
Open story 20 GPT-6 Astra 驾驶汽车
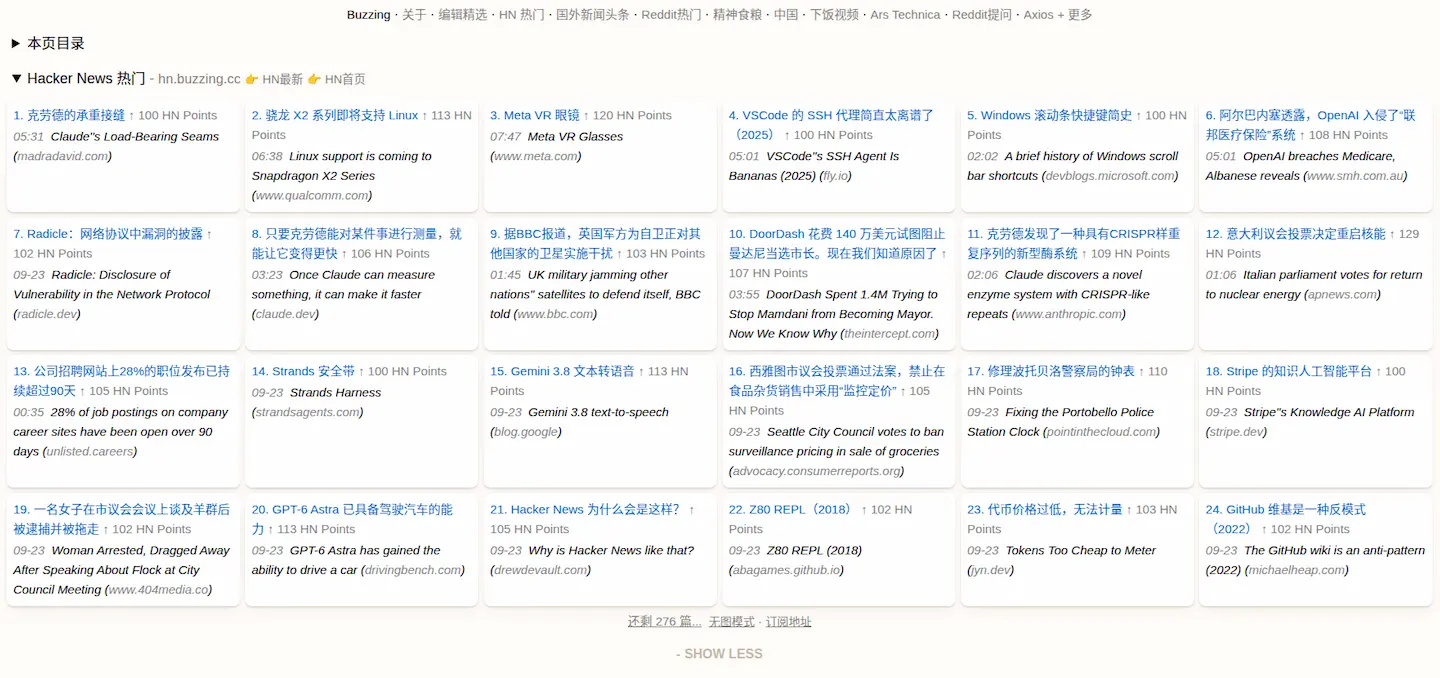click(352, 519)
